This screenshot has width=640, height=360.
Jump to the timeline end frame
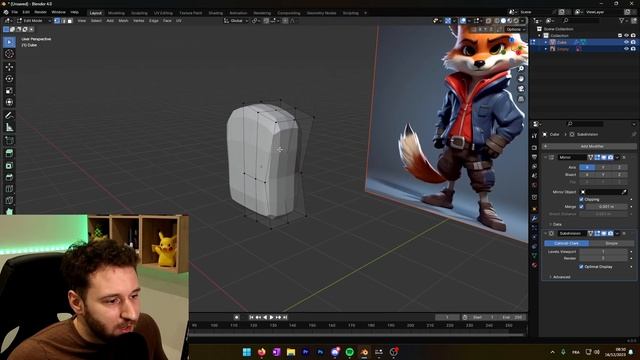point(285,317)
